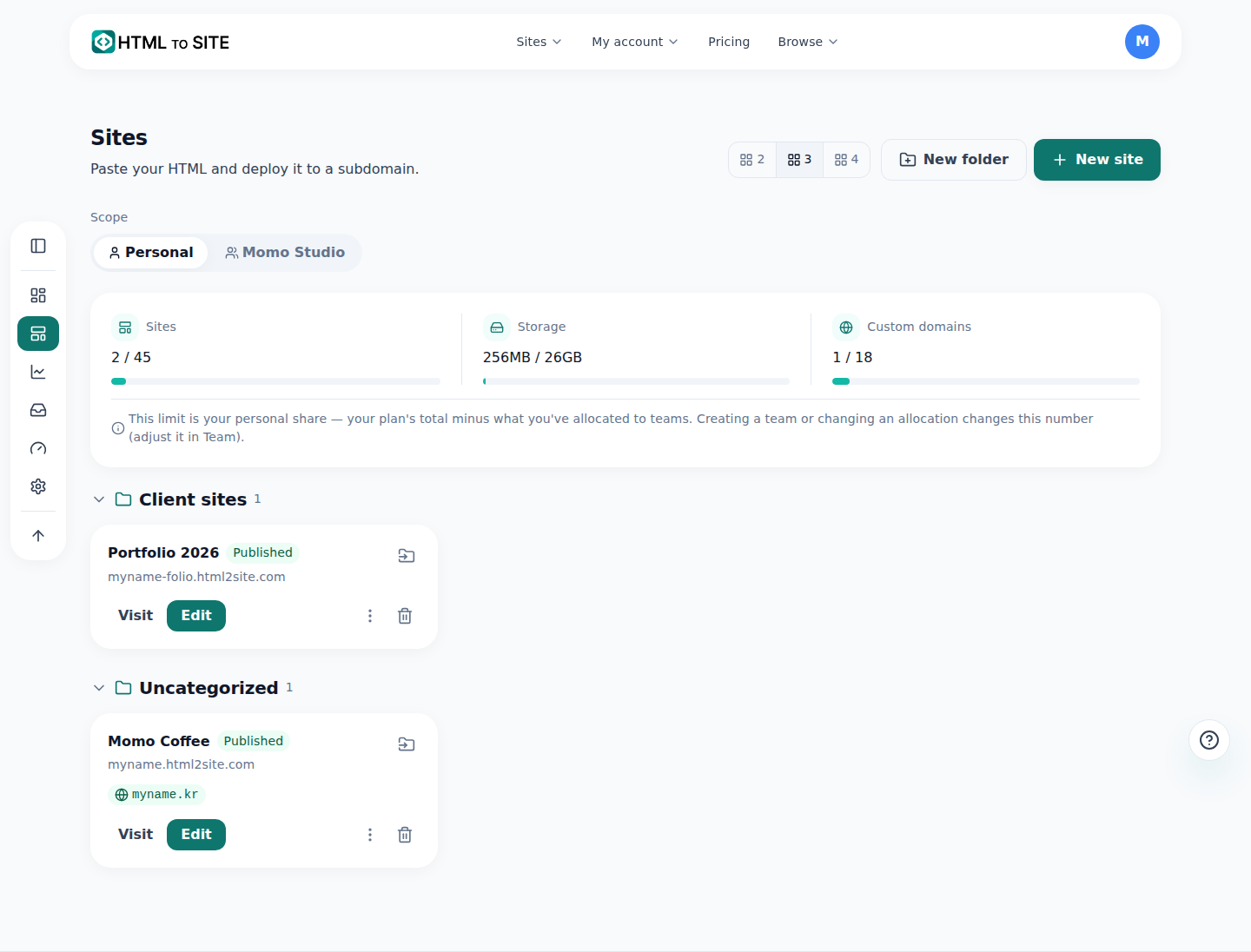
Task: Click the Client sites folder icon
Action: coord(123,499)
